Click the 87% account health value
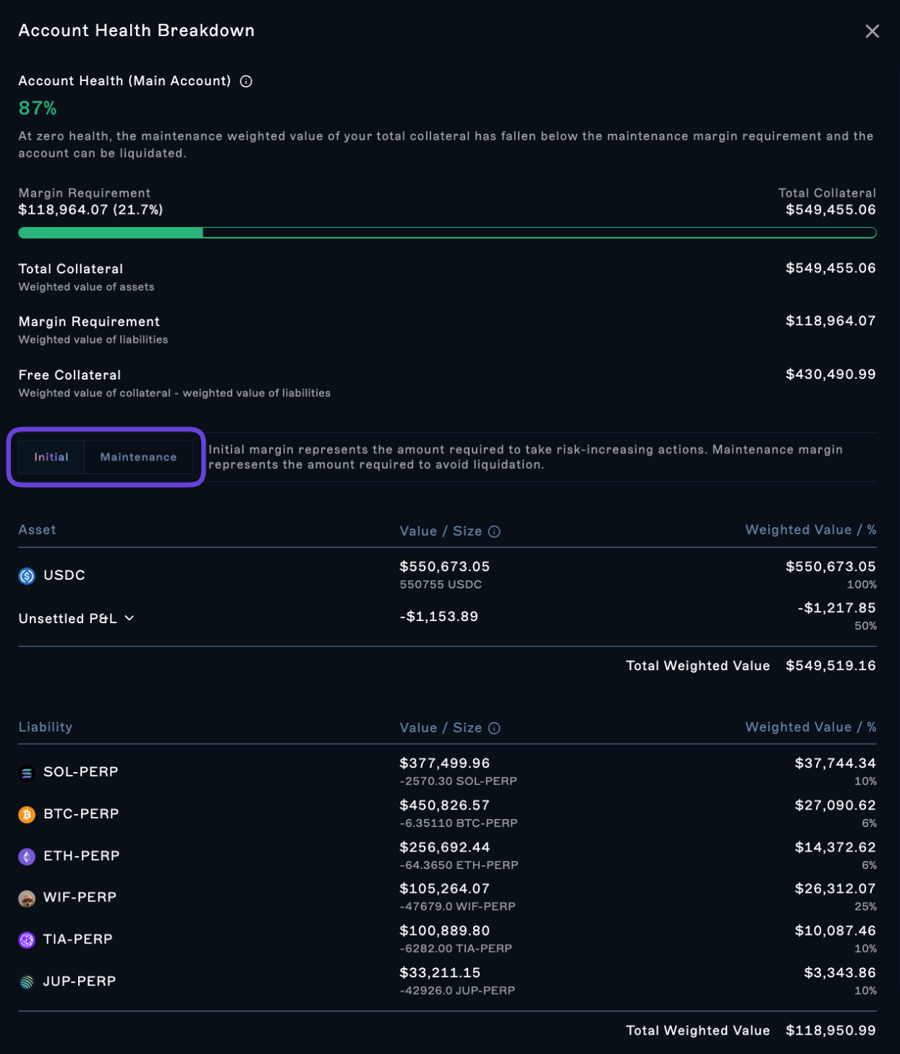900x1054 pixels. click(38, 108)
